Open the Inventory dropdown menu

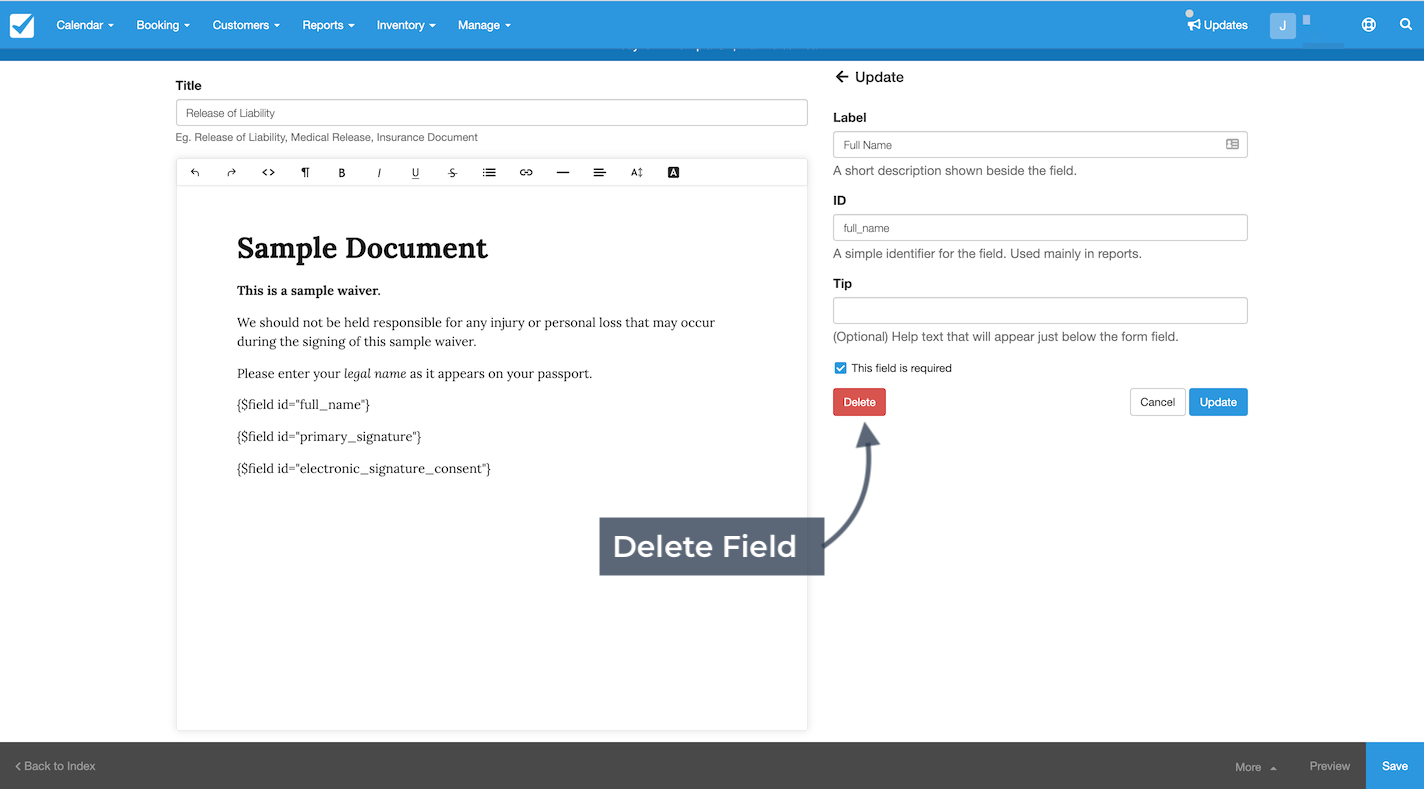click(x=406, y=25)
